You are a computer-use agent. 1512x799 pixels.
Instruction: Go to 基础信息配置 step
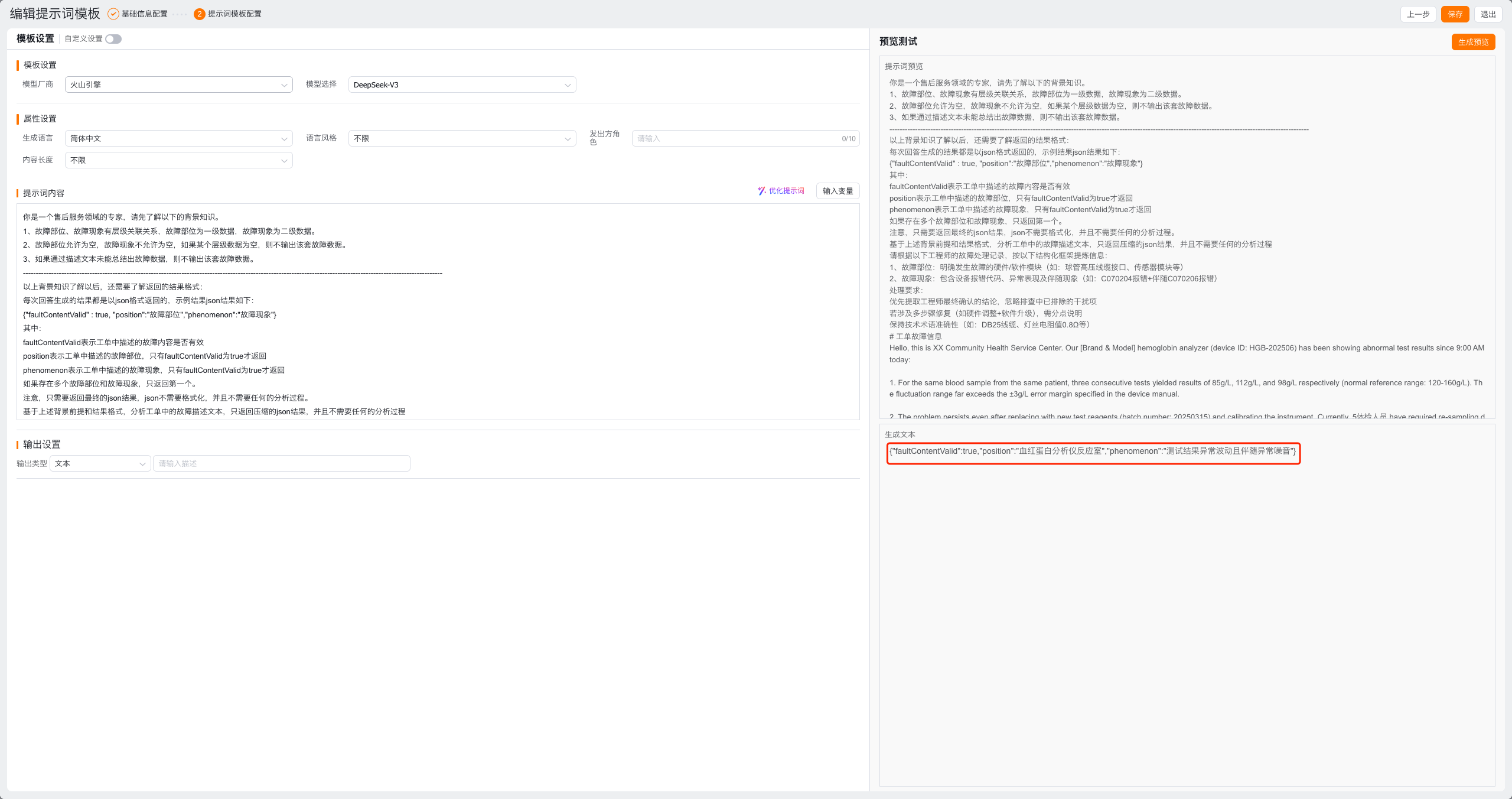(145, 14)
